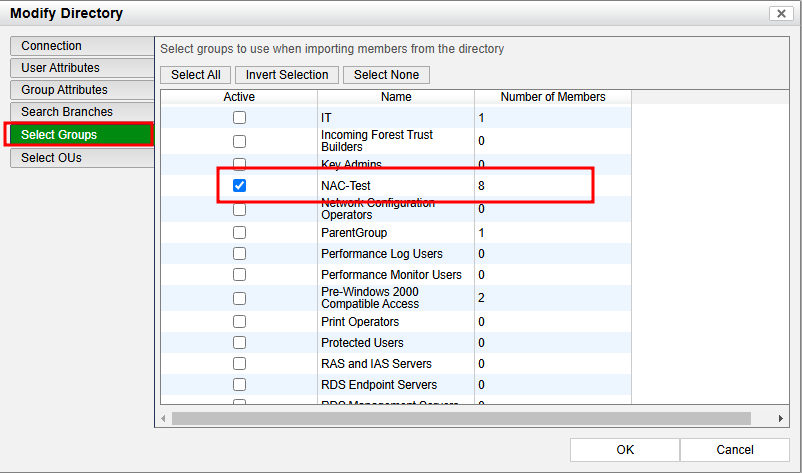Click the horizontal scrollbar left arrow
802x473 pixels.
click(x=165, y=418)
